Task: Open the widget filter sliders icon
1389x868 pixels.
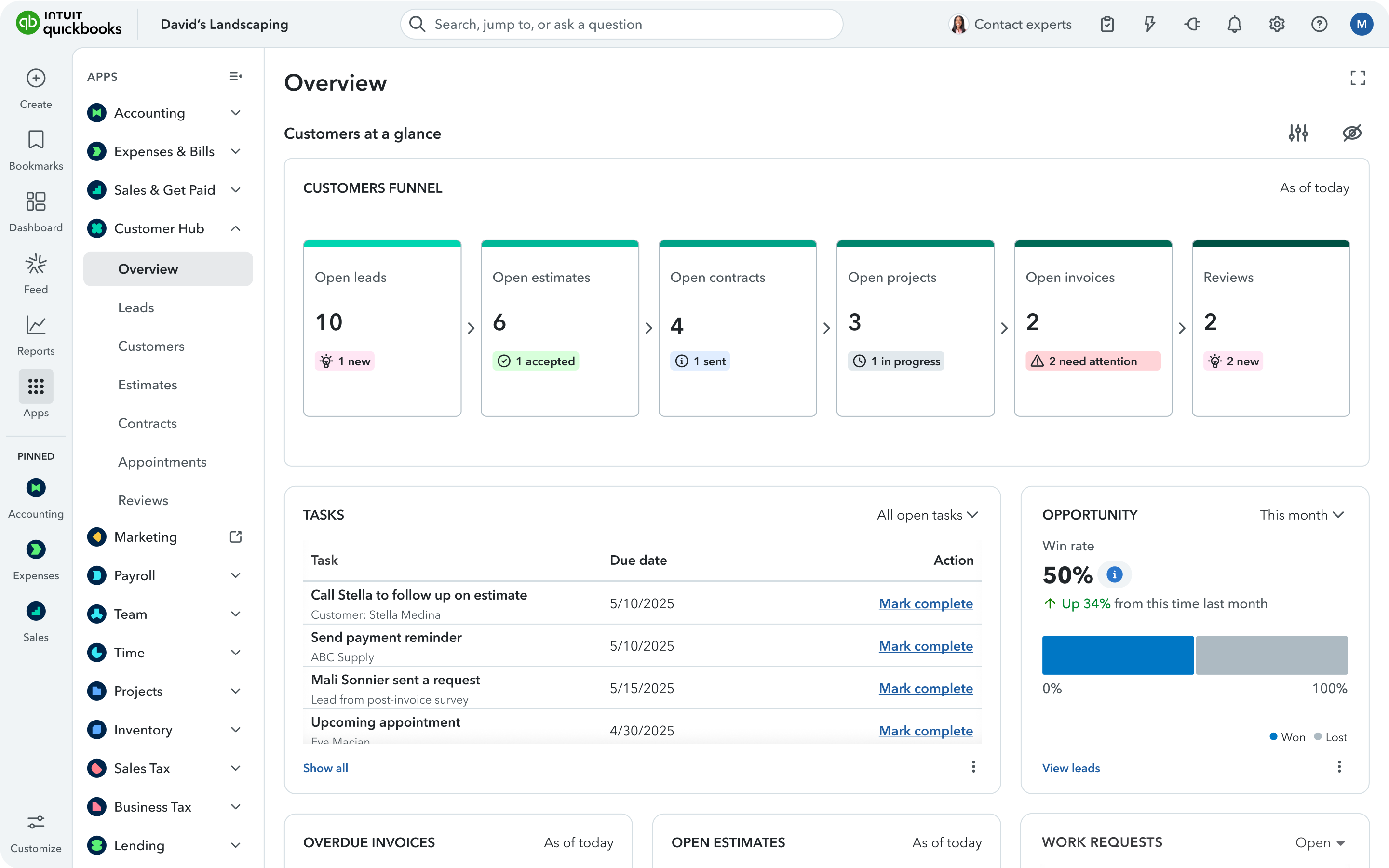Action: point(1298,133)
